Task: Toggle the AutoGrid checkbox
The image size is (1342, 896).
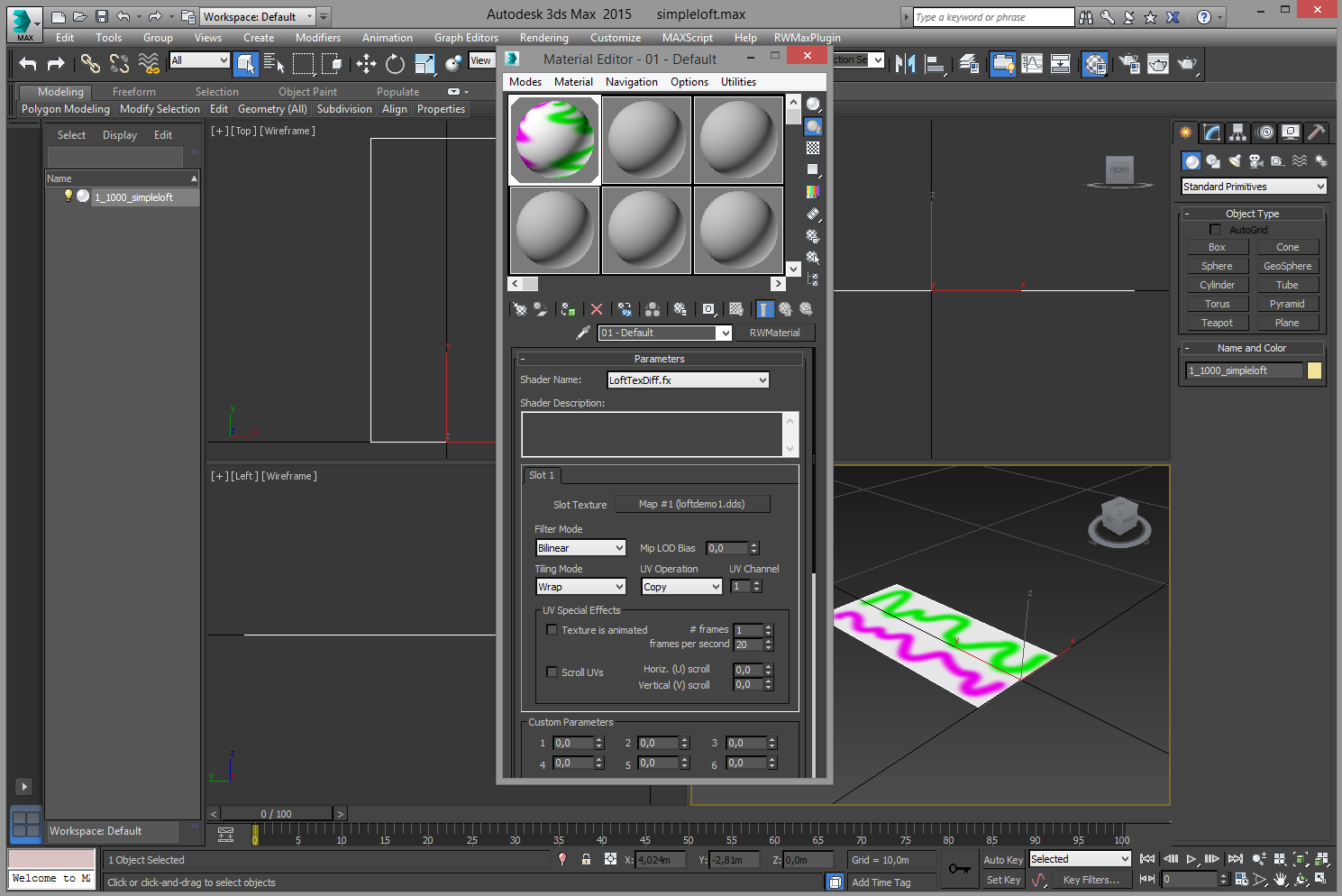Action: tap(1215, 230)
